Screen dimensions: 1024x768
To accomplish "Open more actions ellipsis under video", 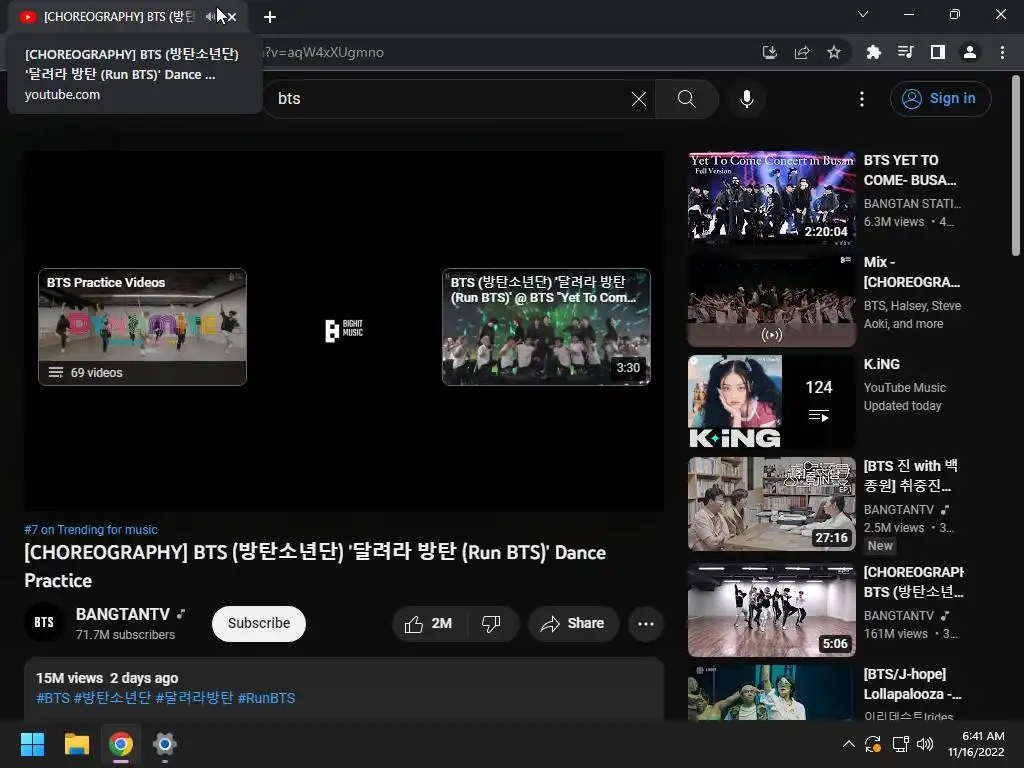I will pyautogui.click(x=646, y=624).
